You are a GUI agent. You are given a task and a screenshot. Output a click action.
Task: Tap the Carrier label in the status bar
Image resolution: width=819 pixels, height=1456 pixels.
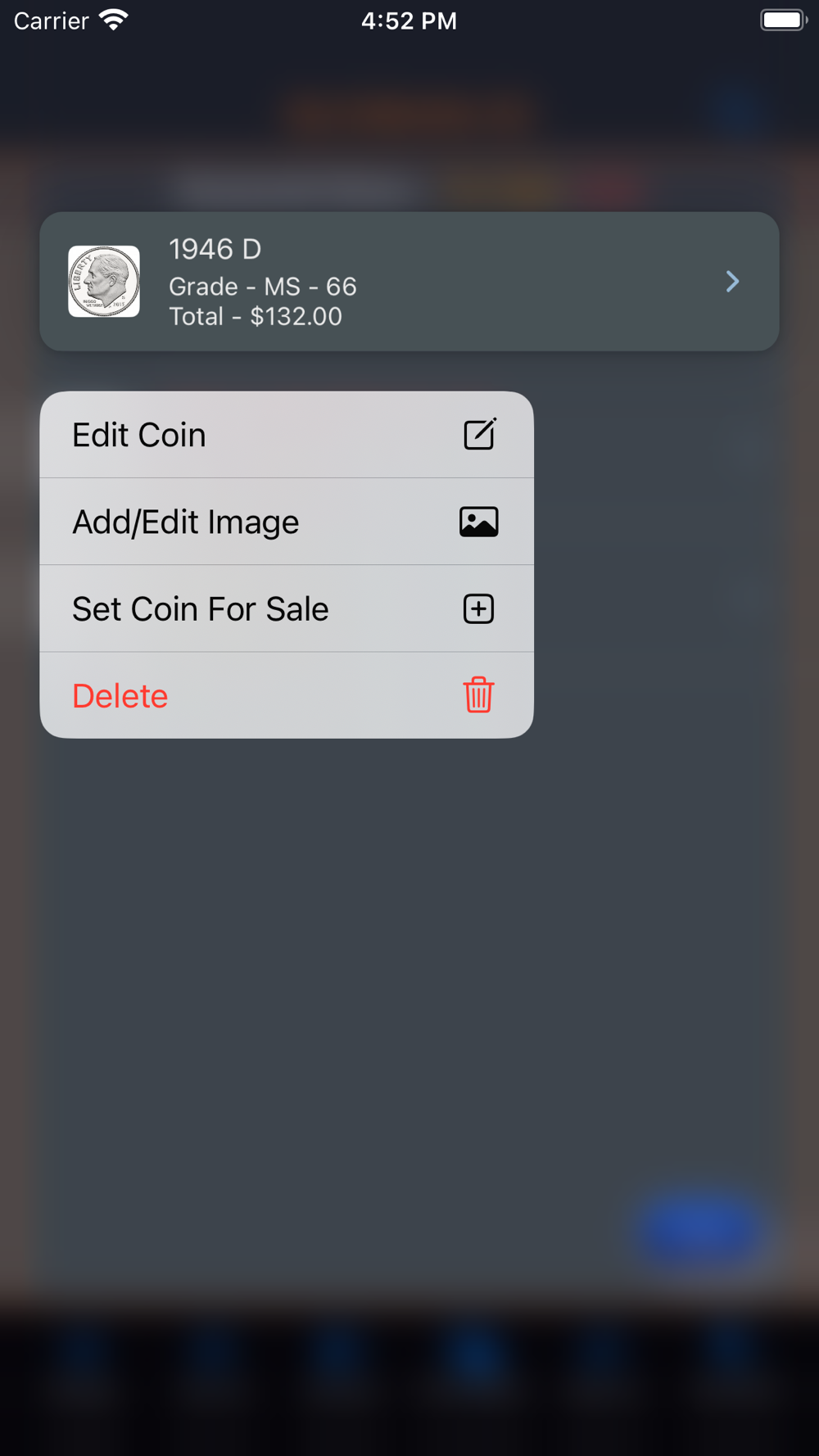pos(51,20)
